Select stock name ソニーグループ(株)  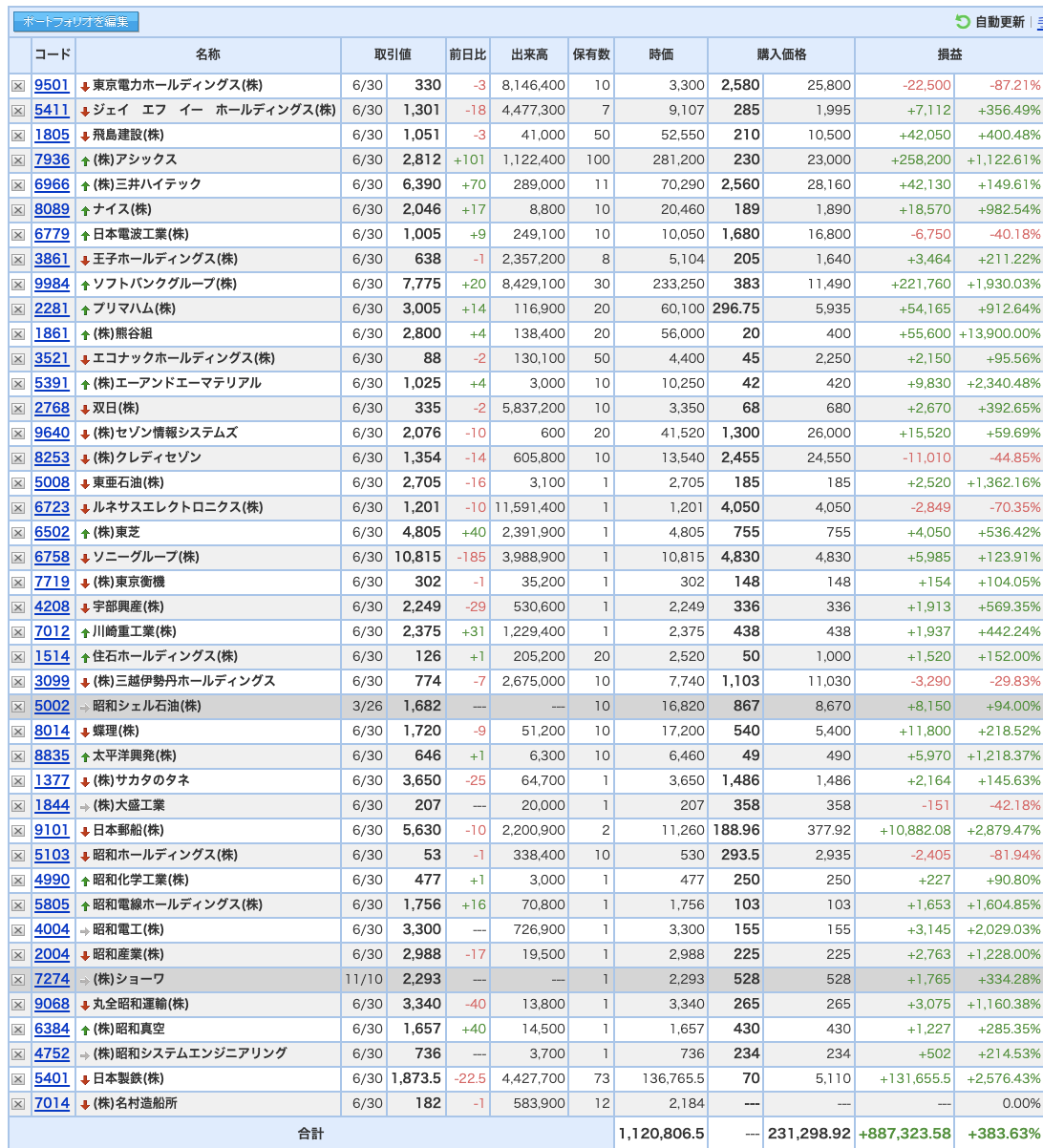pos(145,557)
